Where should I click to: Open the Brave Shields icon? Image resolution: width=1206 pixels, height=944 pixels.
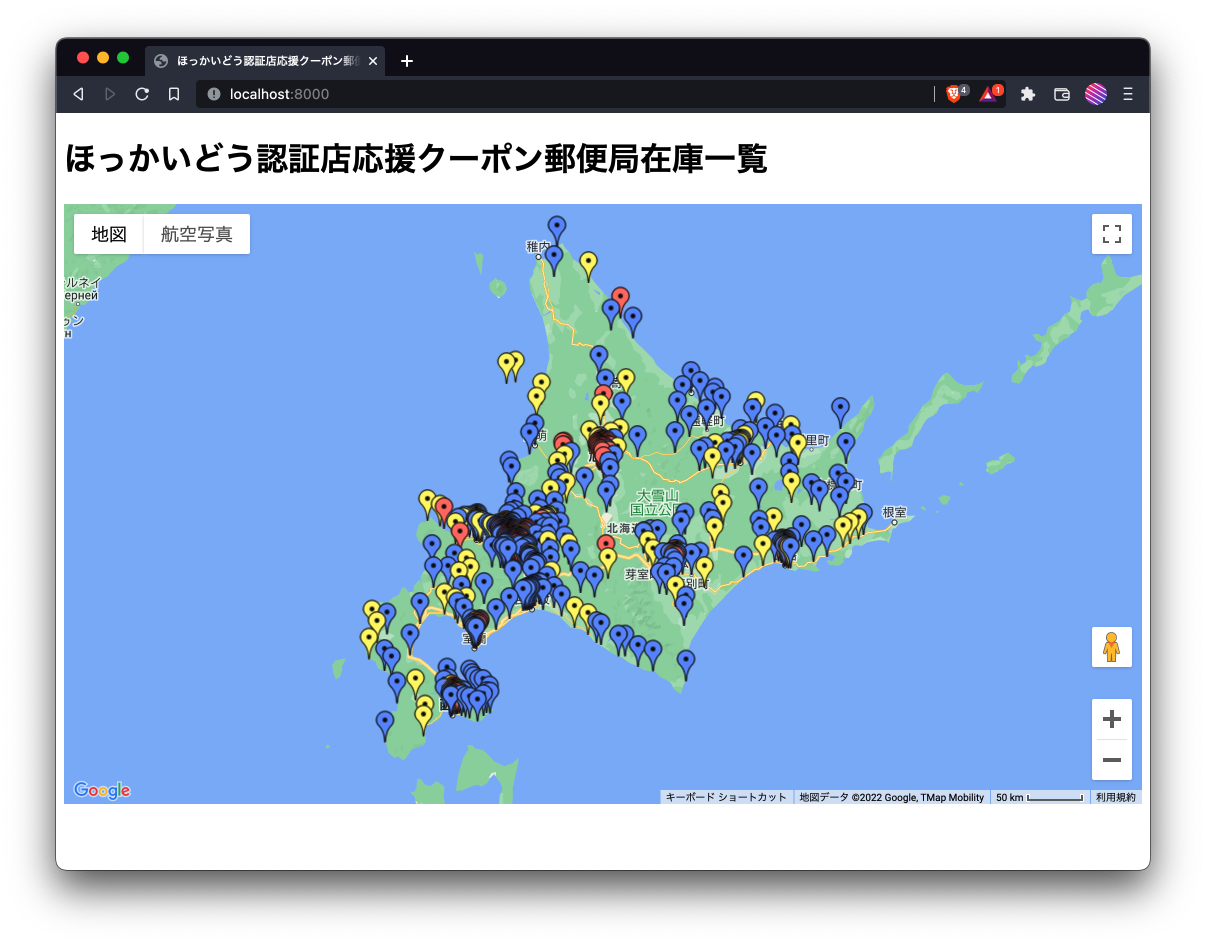[x=953, y=93]
